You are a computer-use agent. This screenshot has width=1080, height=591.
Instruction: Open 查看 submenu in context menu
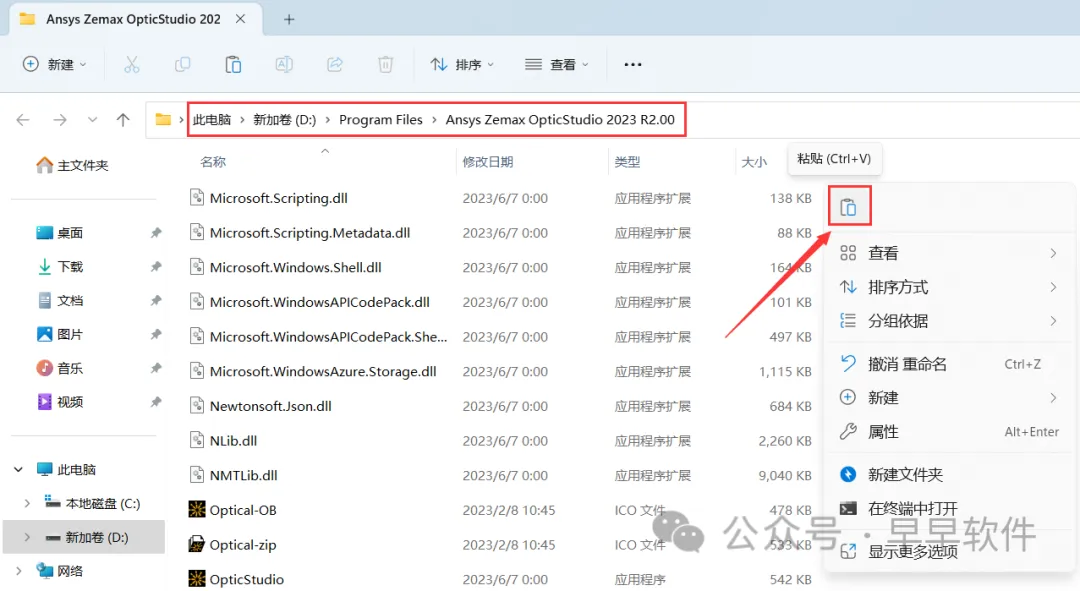coord(948,253)
